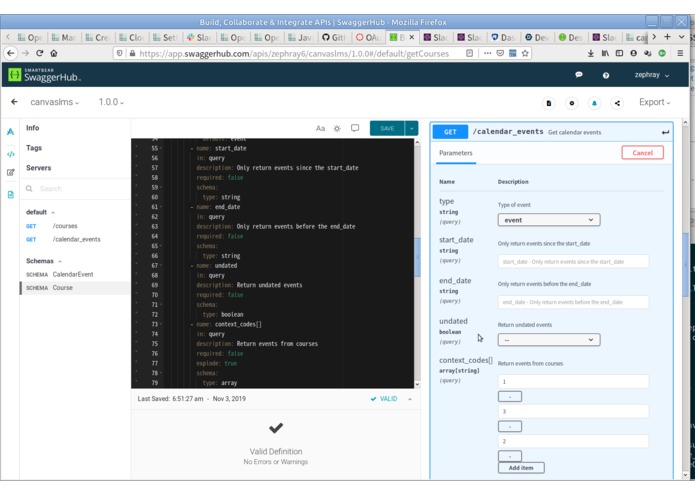The image size is (695, 494).
Task: Open Firefox library icon
Action: coord(605,53)
